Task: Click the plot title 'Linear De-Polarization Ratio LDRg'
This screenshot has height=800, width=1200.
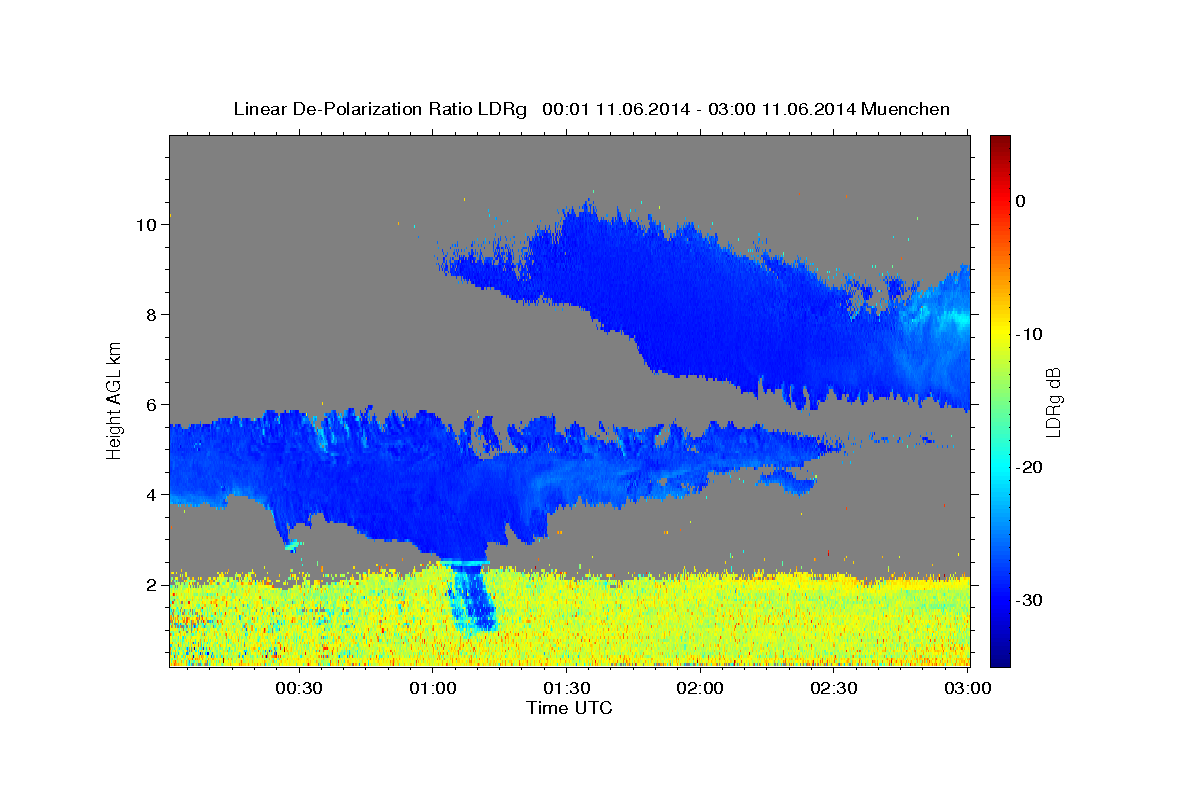Action: [x=380, y=109]
